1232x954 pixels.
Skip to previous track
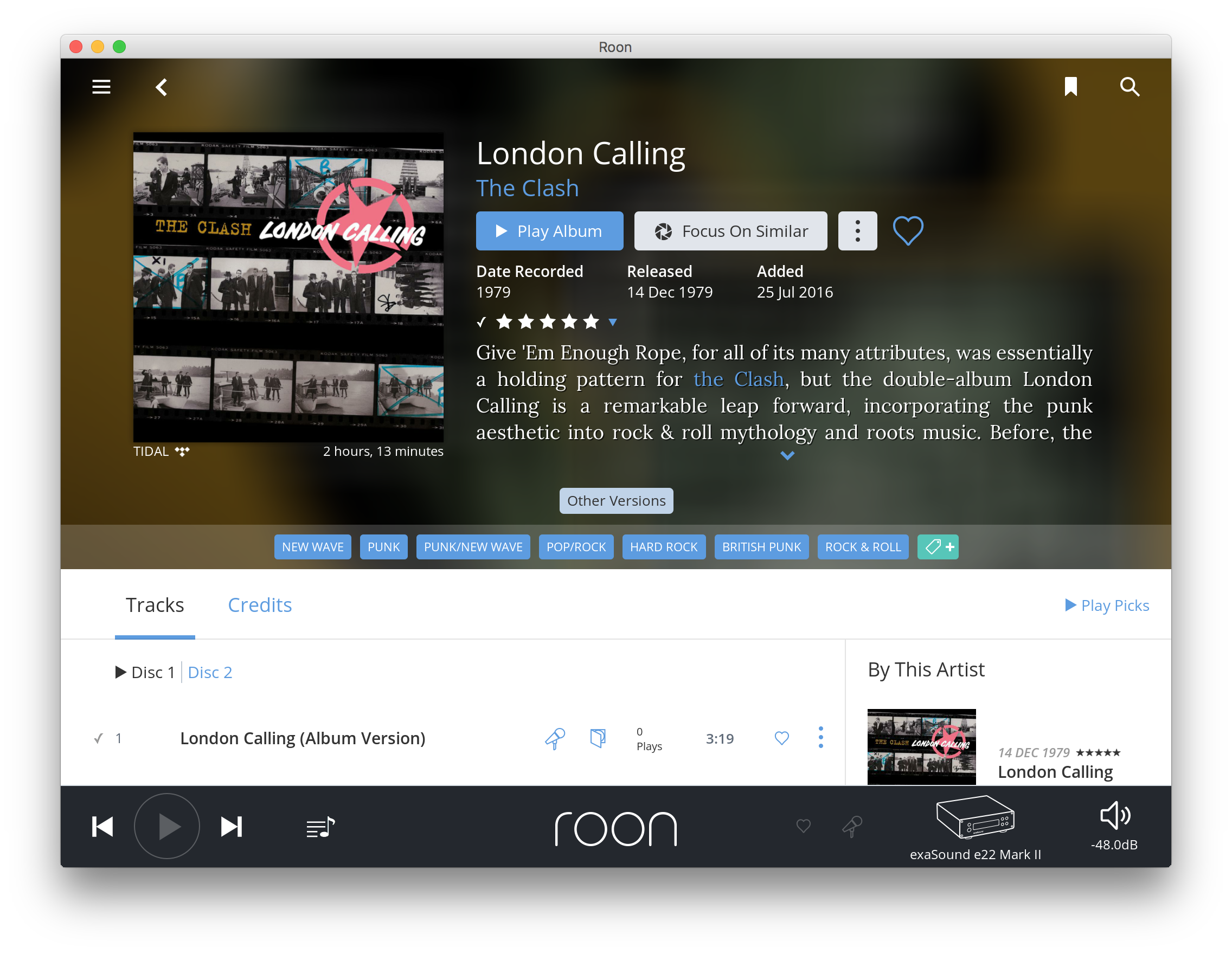click(x=102, y=827)
